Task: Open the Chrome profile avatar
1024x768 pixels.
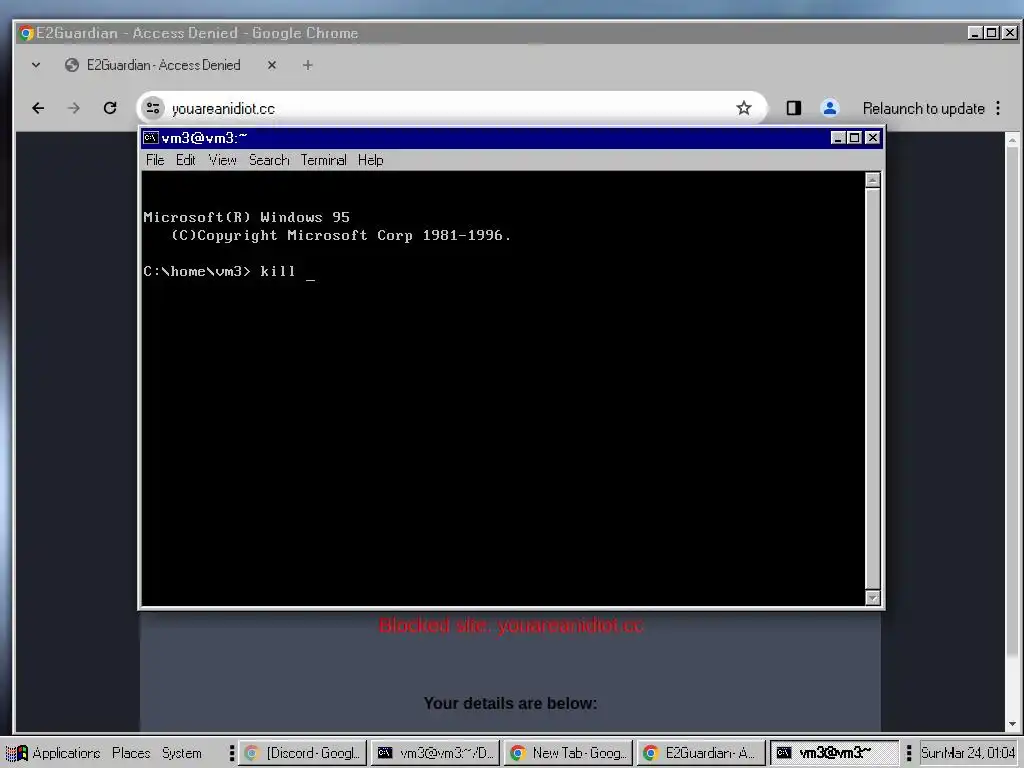Action: click(829, 108)
